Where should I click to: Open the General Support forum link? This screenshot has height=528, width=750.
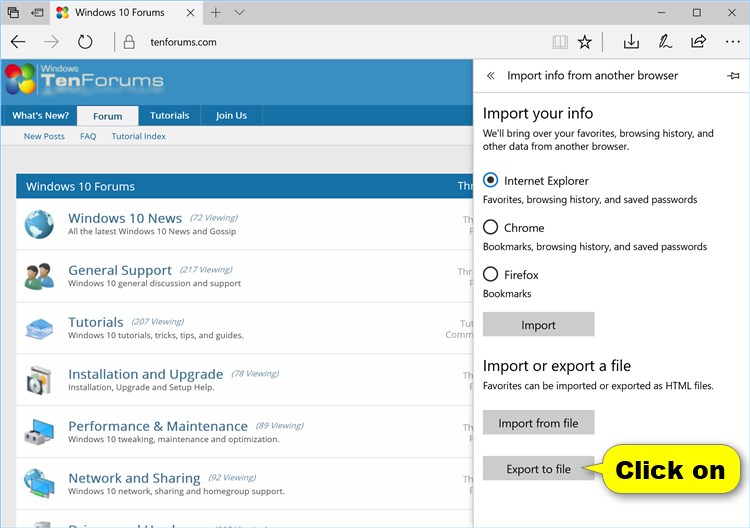point(120,270)
